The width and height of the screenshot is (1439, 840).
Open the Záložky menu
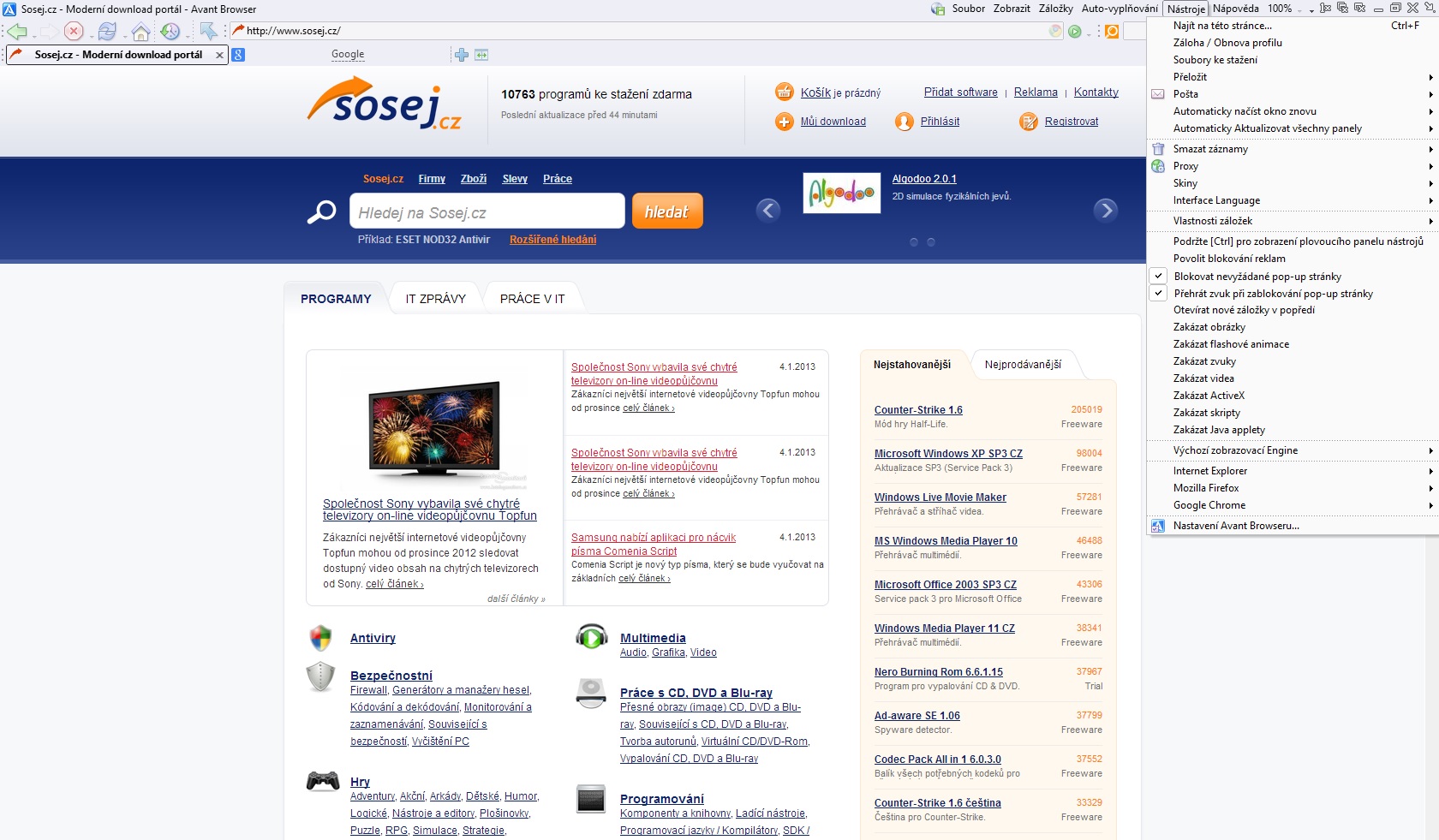1055,9
